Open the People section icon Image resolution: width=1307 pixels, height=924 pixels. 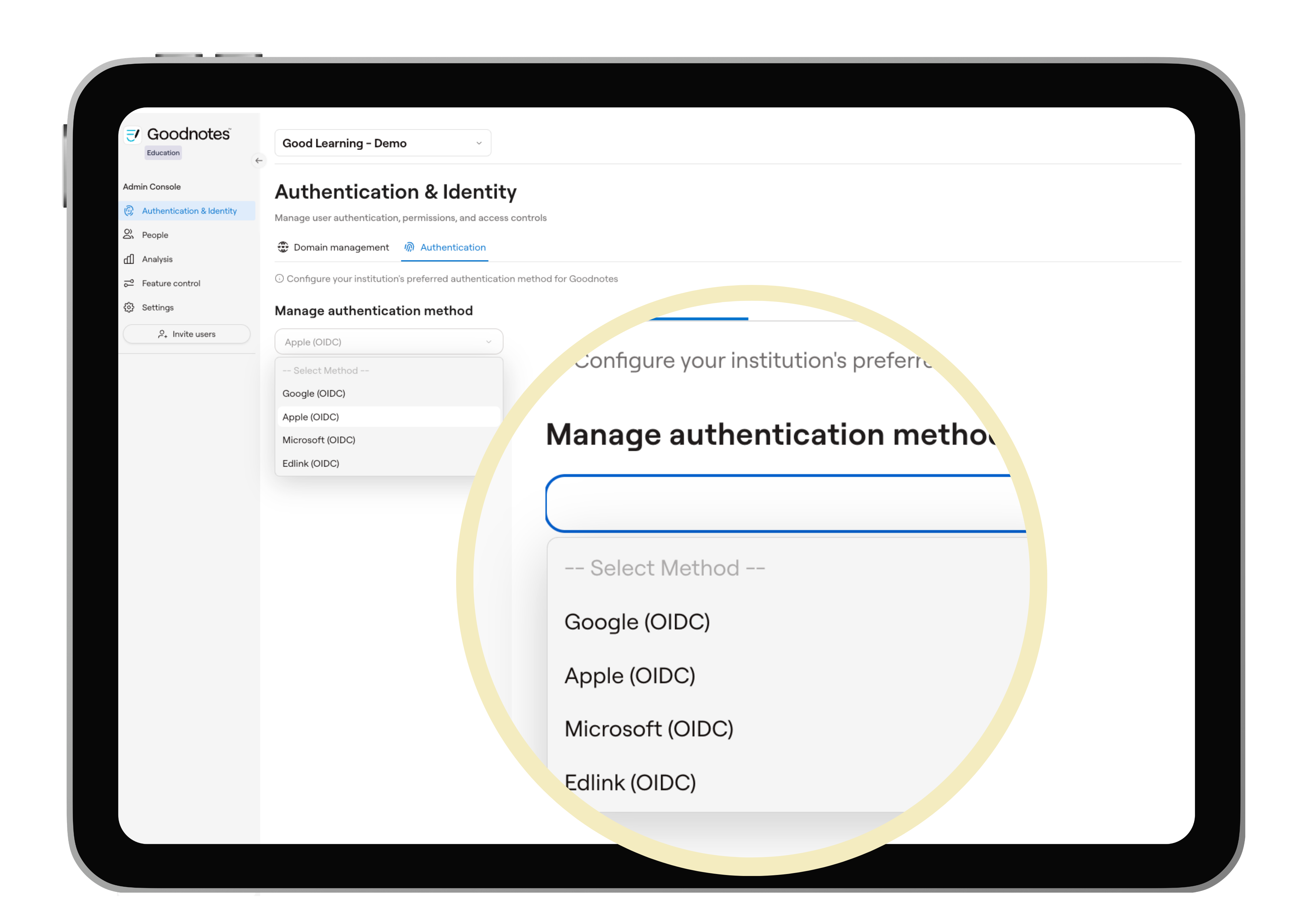coord(129,235)
